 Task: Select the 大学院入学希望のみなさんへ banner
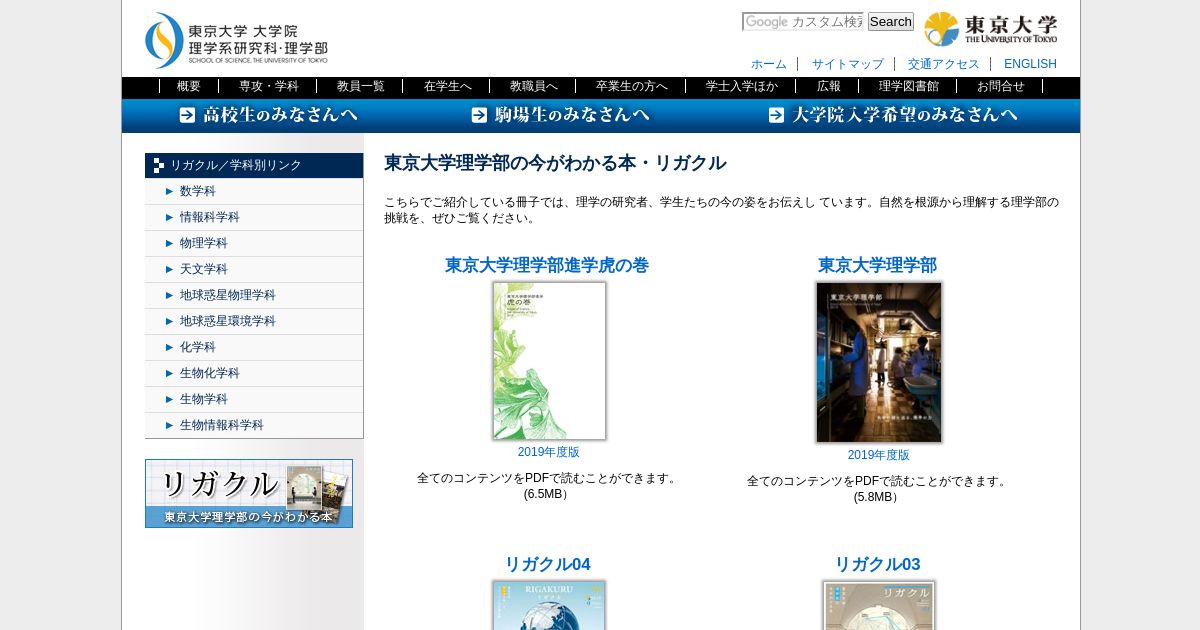893,115
